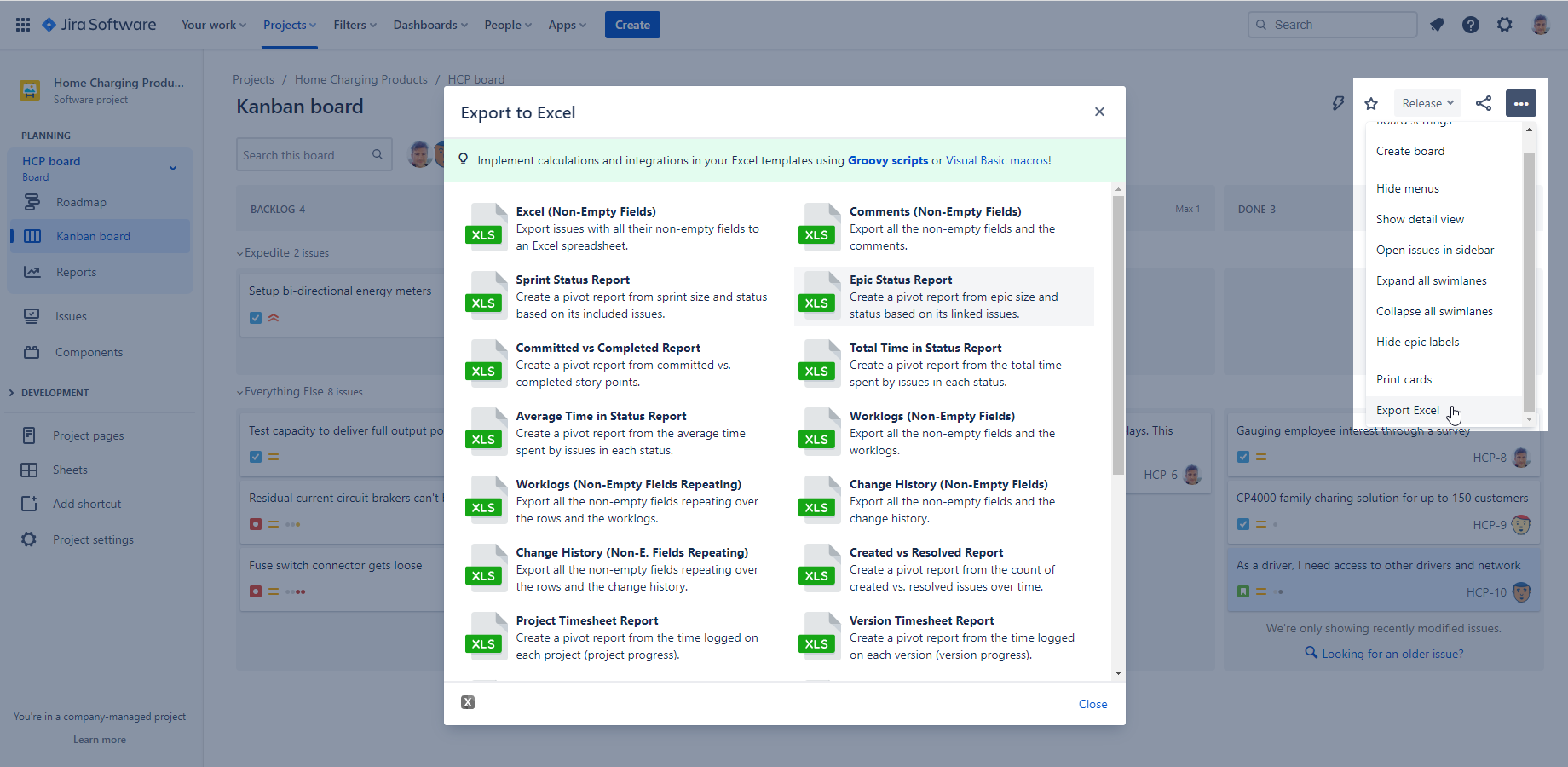The image size is (1568, 767).
Task: Open the Release dropdown
Action: [1427, 103]
